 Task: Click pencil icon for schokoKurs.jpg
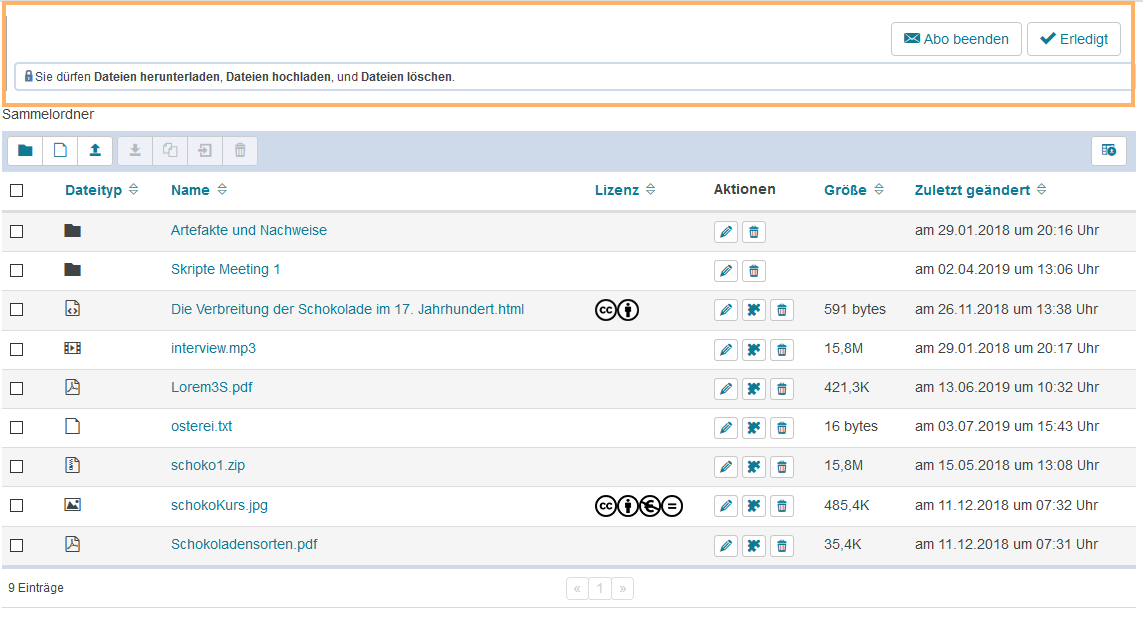726,507
